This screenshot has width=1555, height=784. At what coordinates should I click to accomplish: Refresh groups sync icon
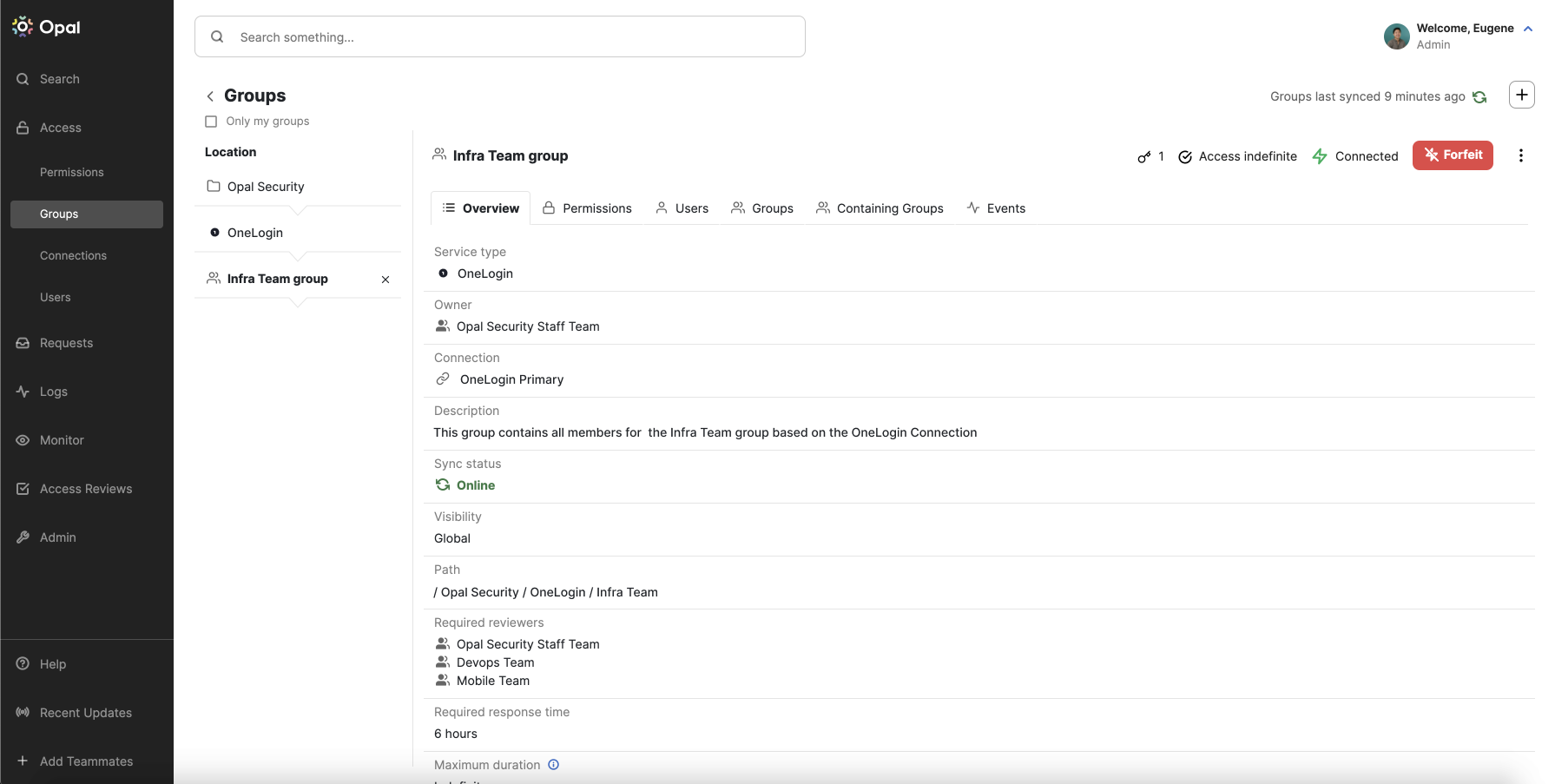(x=1479, y=96)
